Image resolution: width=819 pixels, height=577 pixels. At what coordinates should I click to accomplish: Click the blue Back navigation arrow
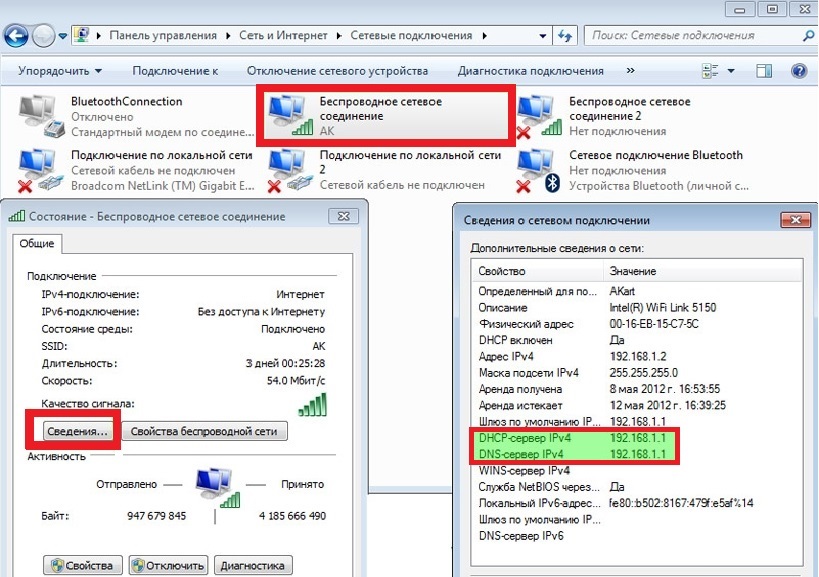(x=16, y=36)
